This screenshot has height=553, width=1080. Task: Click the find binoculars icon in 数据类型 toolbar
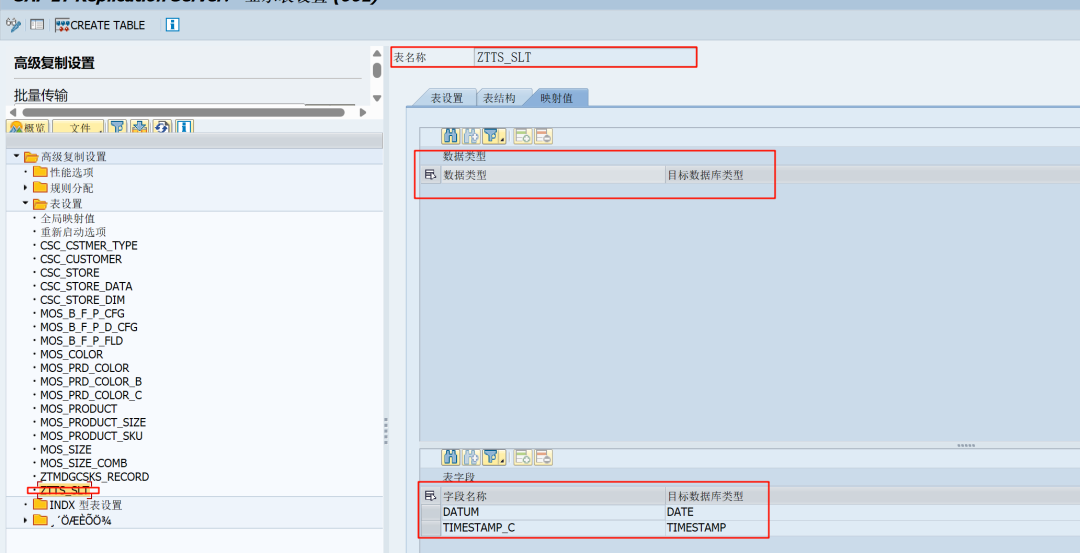pos(450,136)
